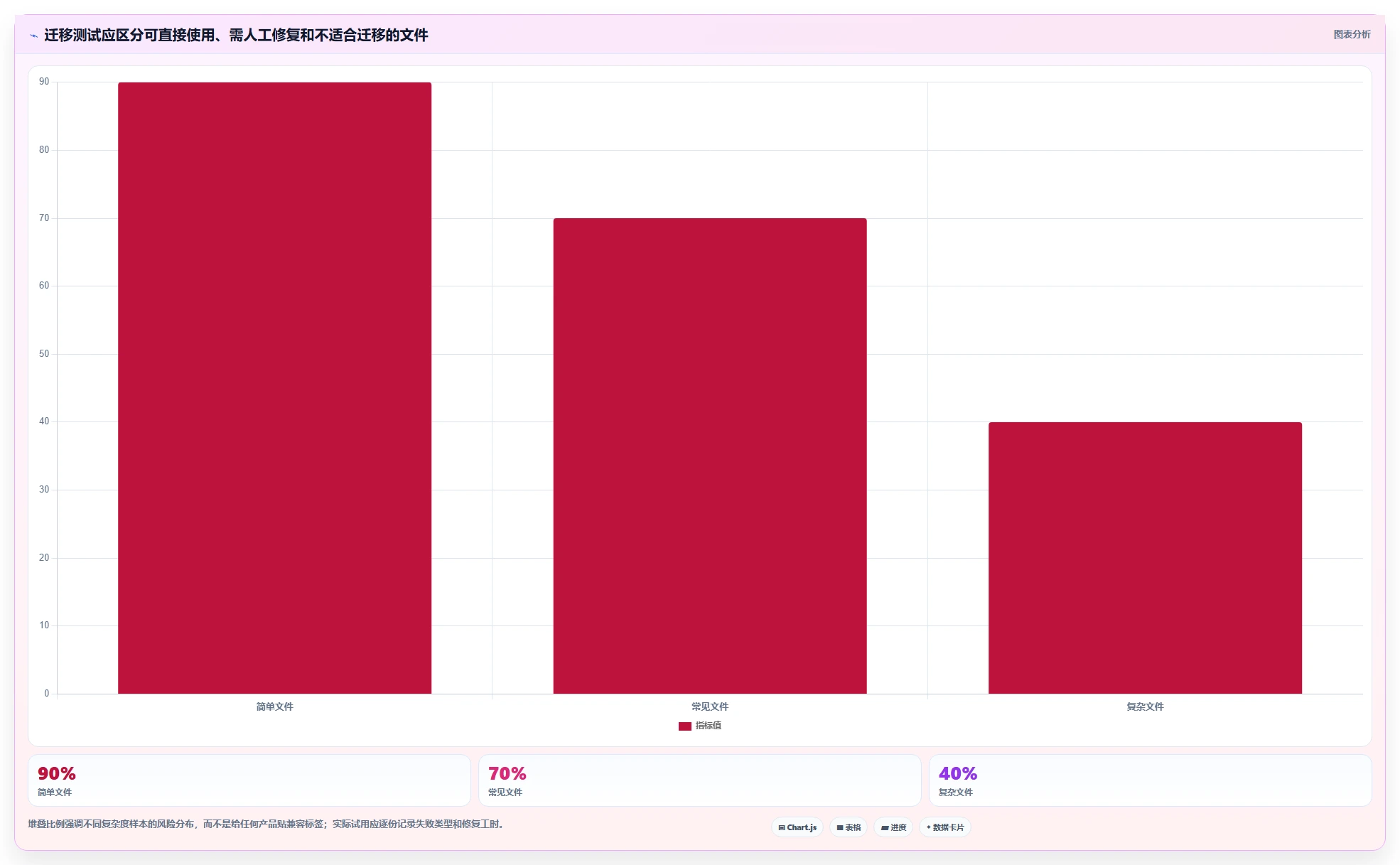The height and width of the screenshot is (865, 1400).
Task: Click the Chart.js tag pill
Action: [x=797, y=827]
